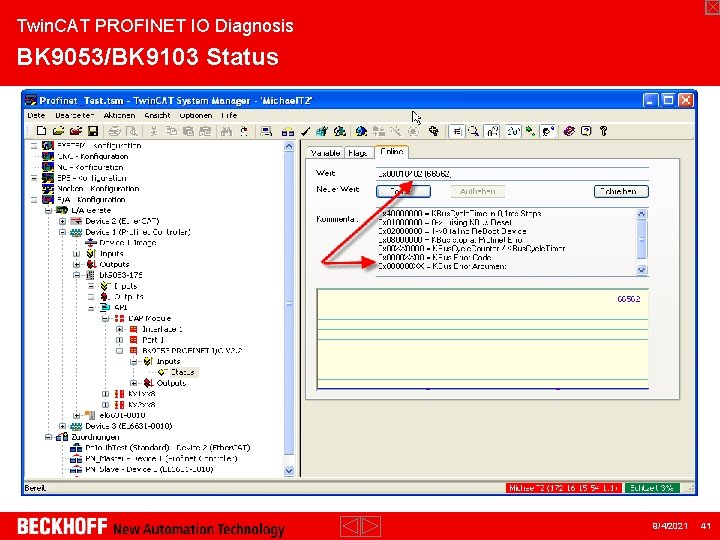
Task: Click the Save floppy disk toolbar icon
Action: (93, 131)
